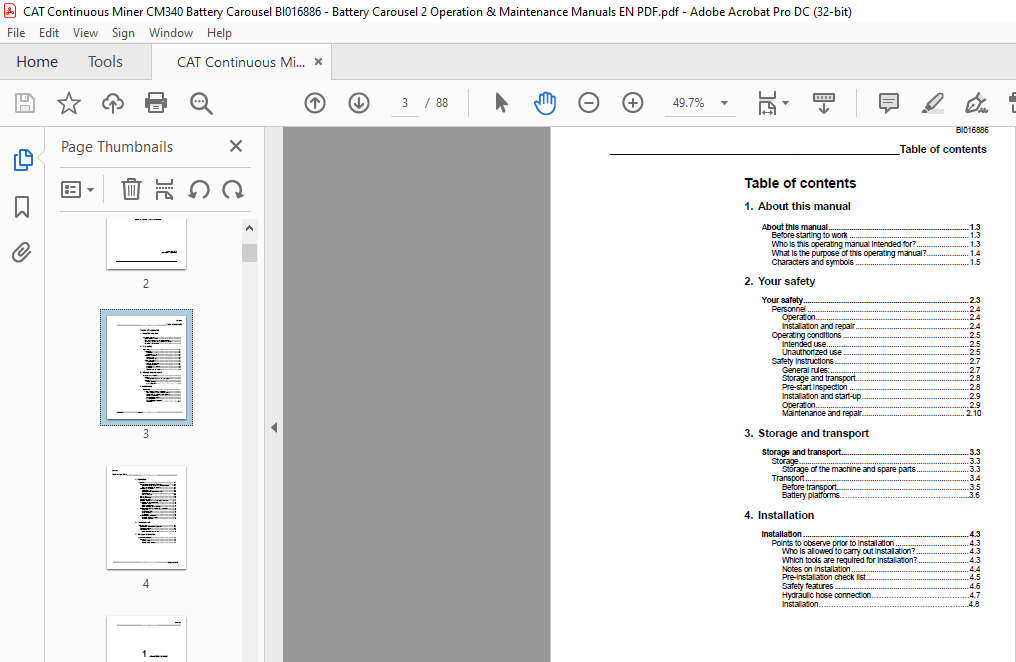Close the Page Thumbnails panel

[236, 146]
